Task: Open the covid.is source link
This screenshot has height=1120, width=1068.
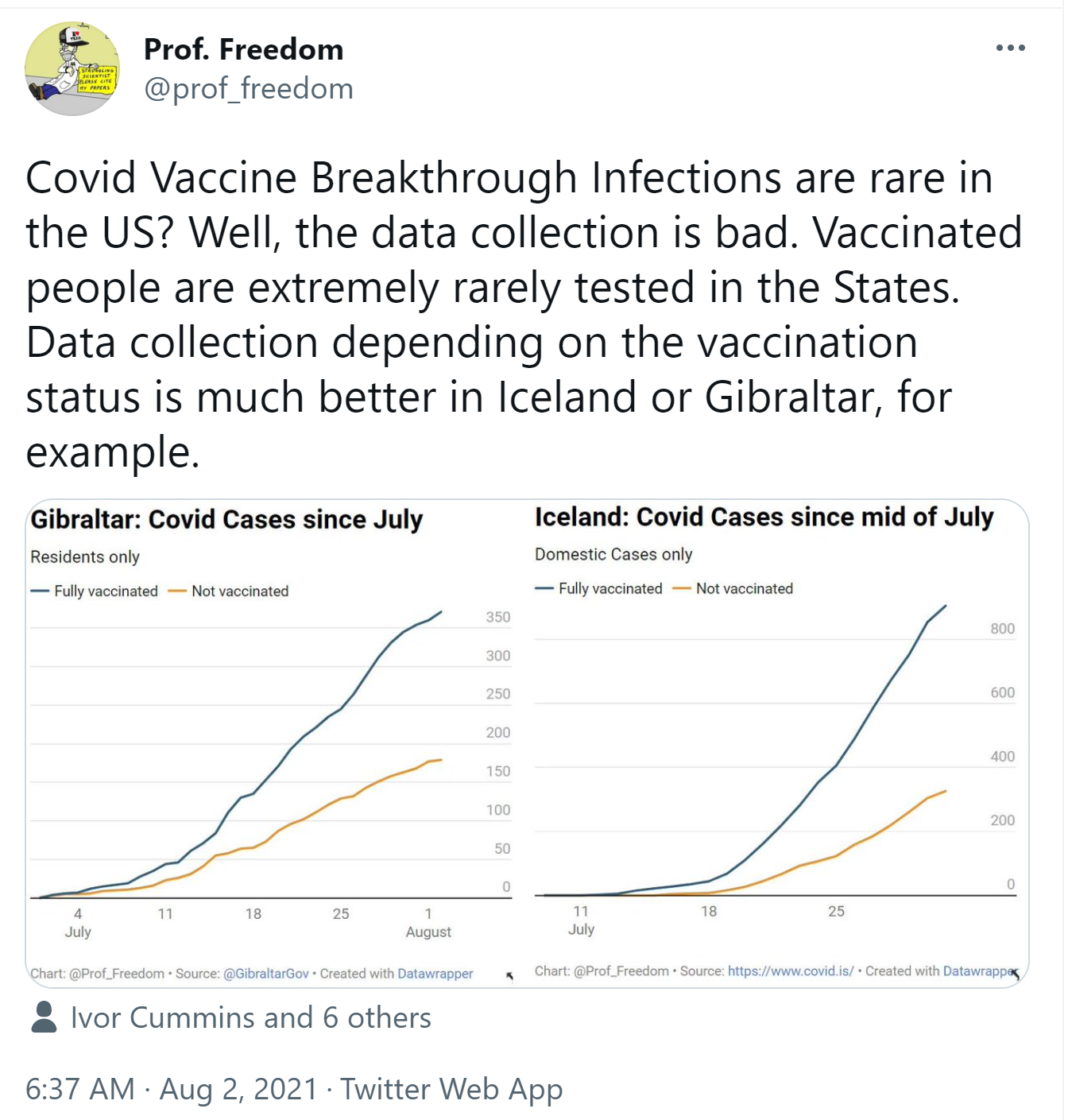Action: [790, 971]
